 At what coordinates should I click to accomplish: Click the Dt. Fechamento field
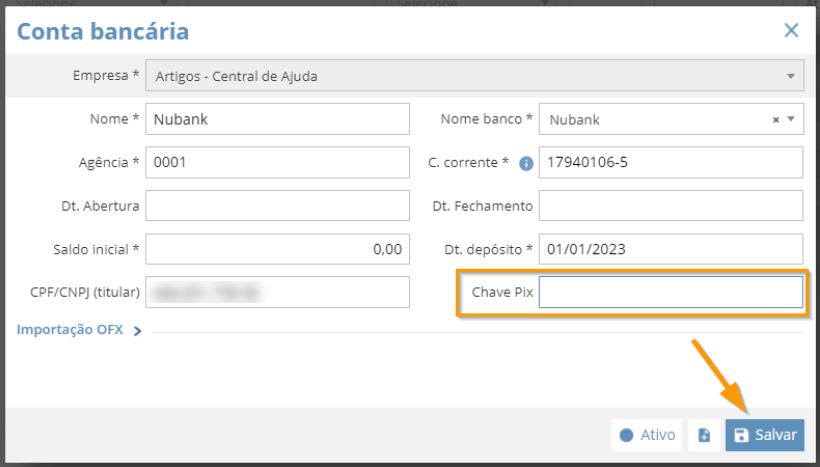(671, 206)
